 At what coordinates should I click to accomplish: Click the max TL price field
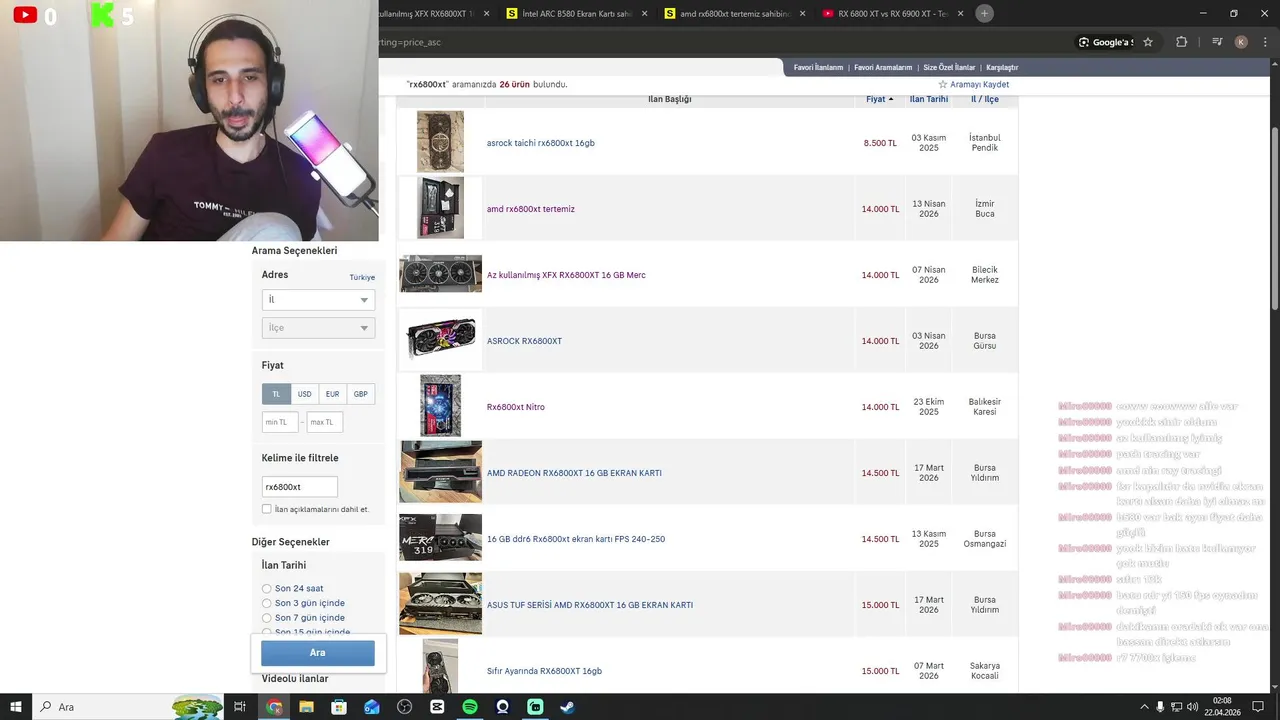pyautogui.click(x=325, y=422)
